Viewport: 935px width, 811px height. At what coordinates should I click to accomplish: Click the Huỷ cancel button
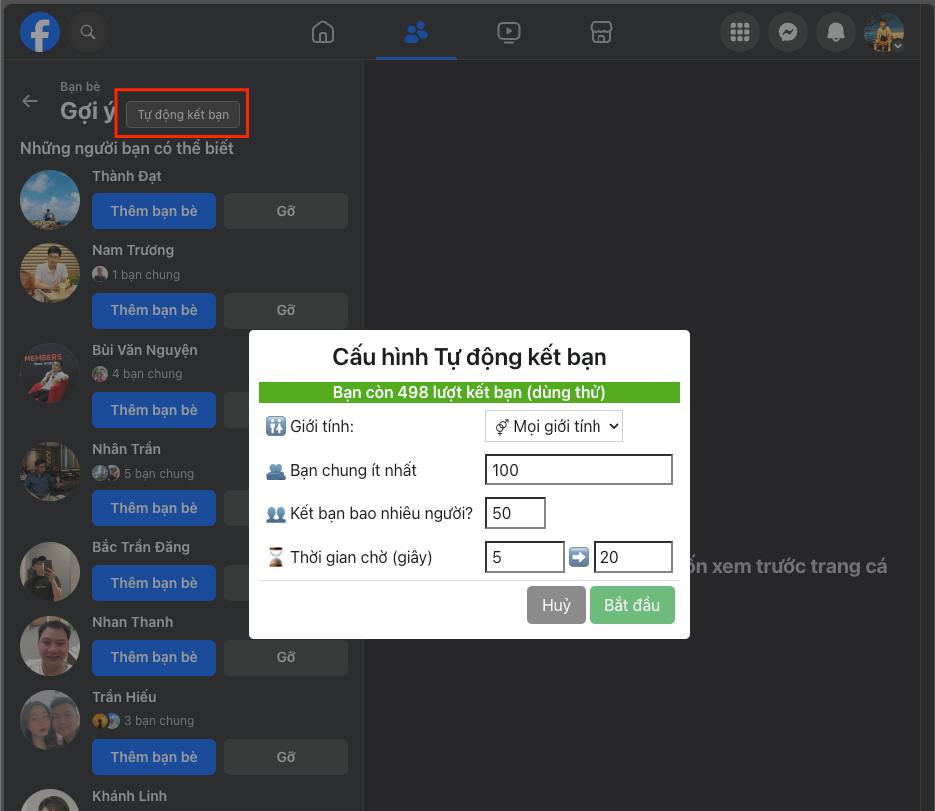(556, 605)
